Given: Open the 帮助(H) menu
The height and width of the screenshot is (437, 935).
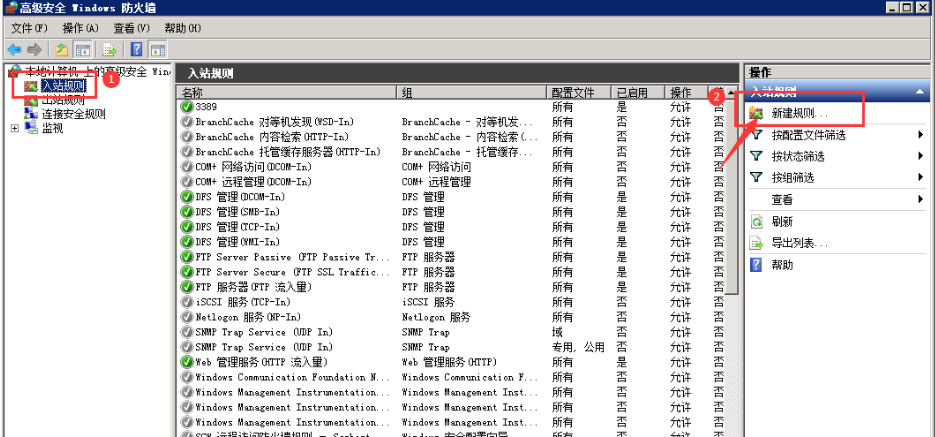Looking at the screenshot, I should click(182, 28).
